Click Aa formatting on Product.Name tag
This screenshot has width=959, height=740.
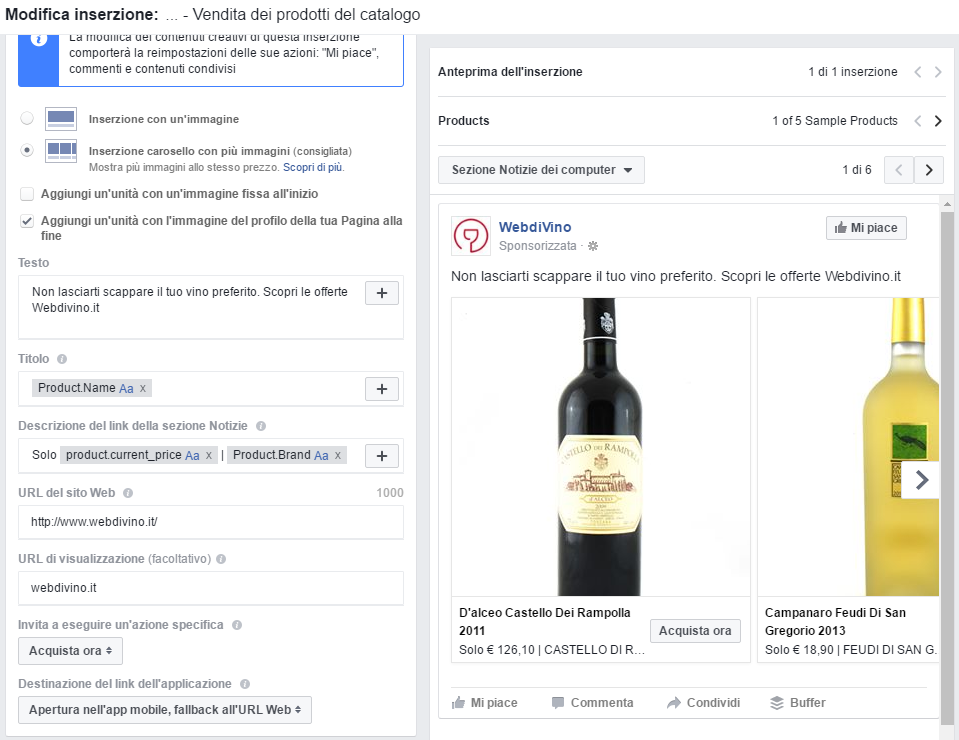coord(126,388)
